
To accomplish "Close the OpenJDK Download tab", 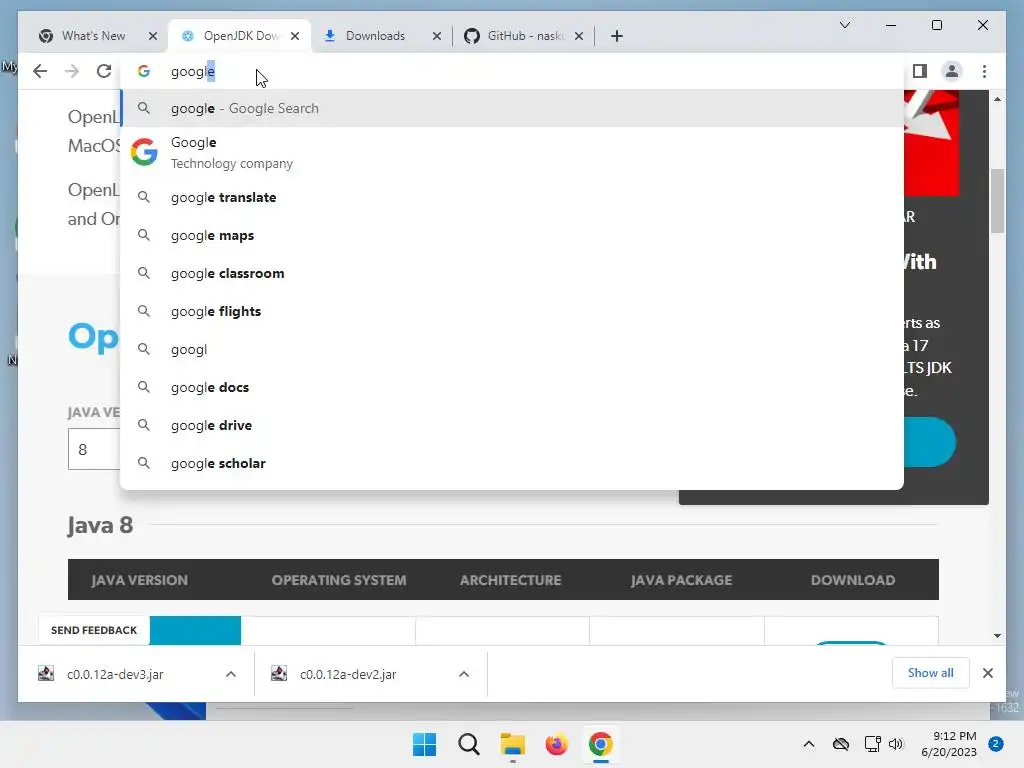I will coord(295,36).
